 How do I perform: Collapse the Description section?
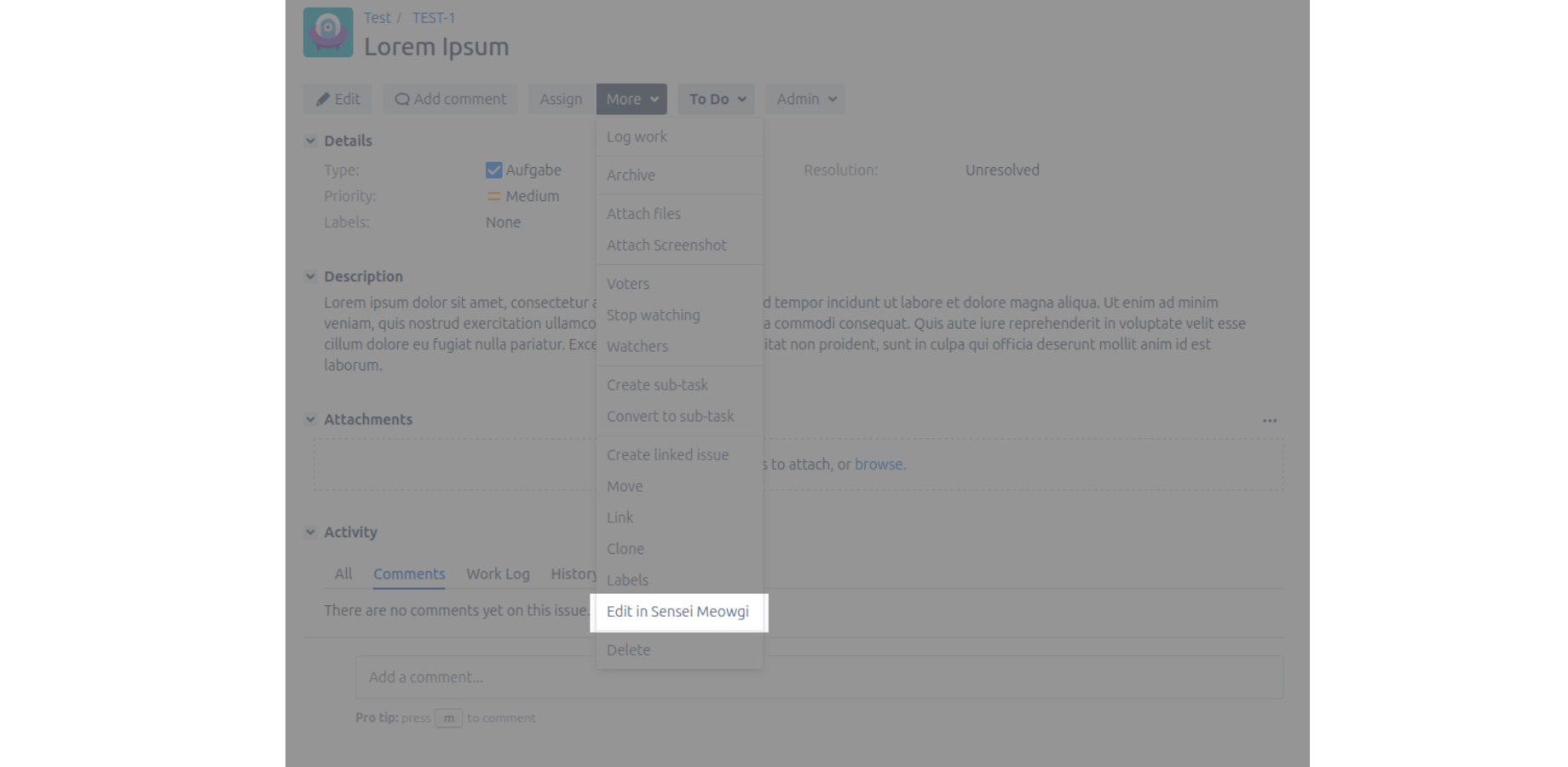(310, 276)
